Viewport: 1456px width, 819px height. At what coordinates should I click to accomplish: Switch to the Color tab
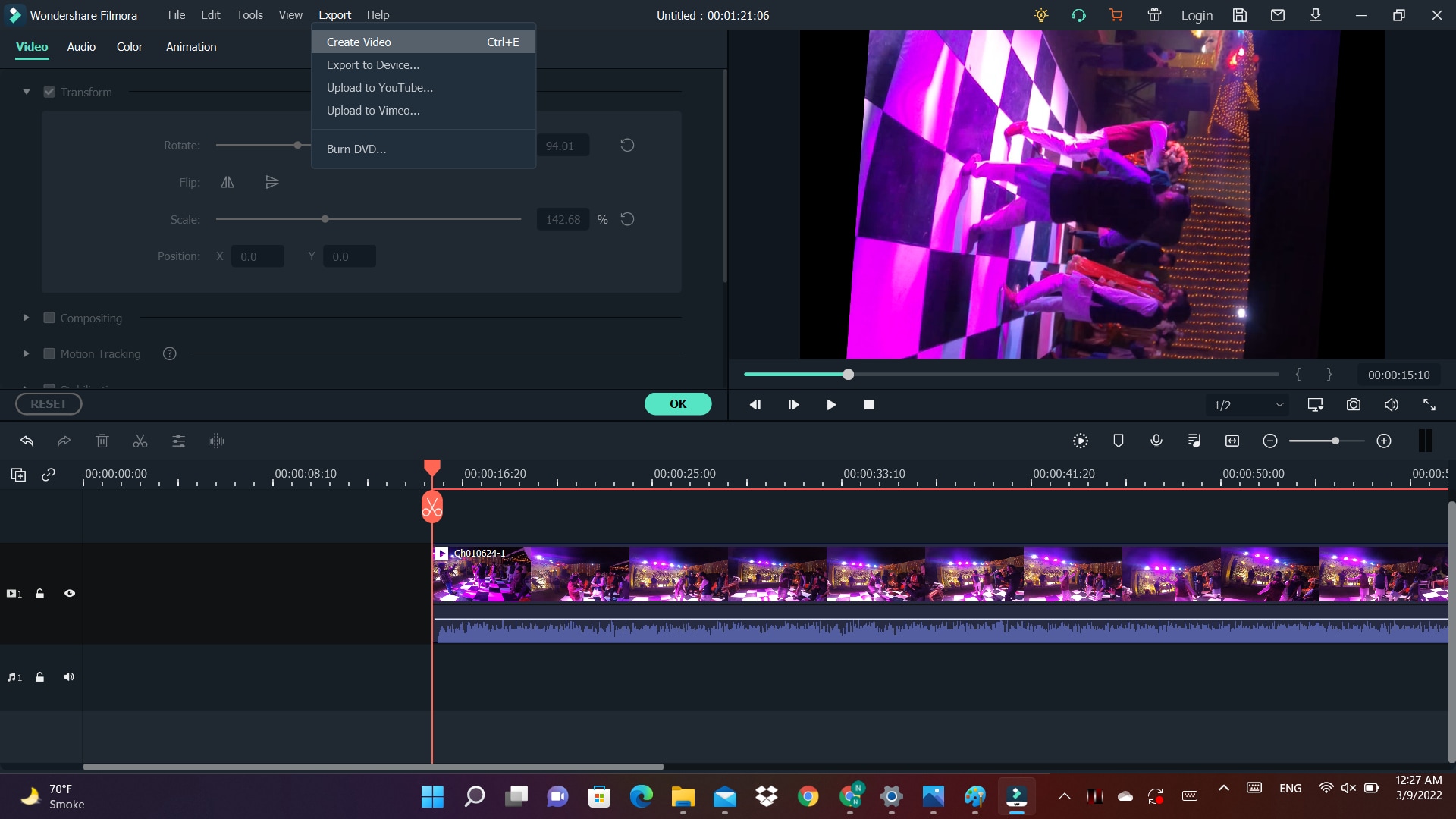click(x=130, y=47)
